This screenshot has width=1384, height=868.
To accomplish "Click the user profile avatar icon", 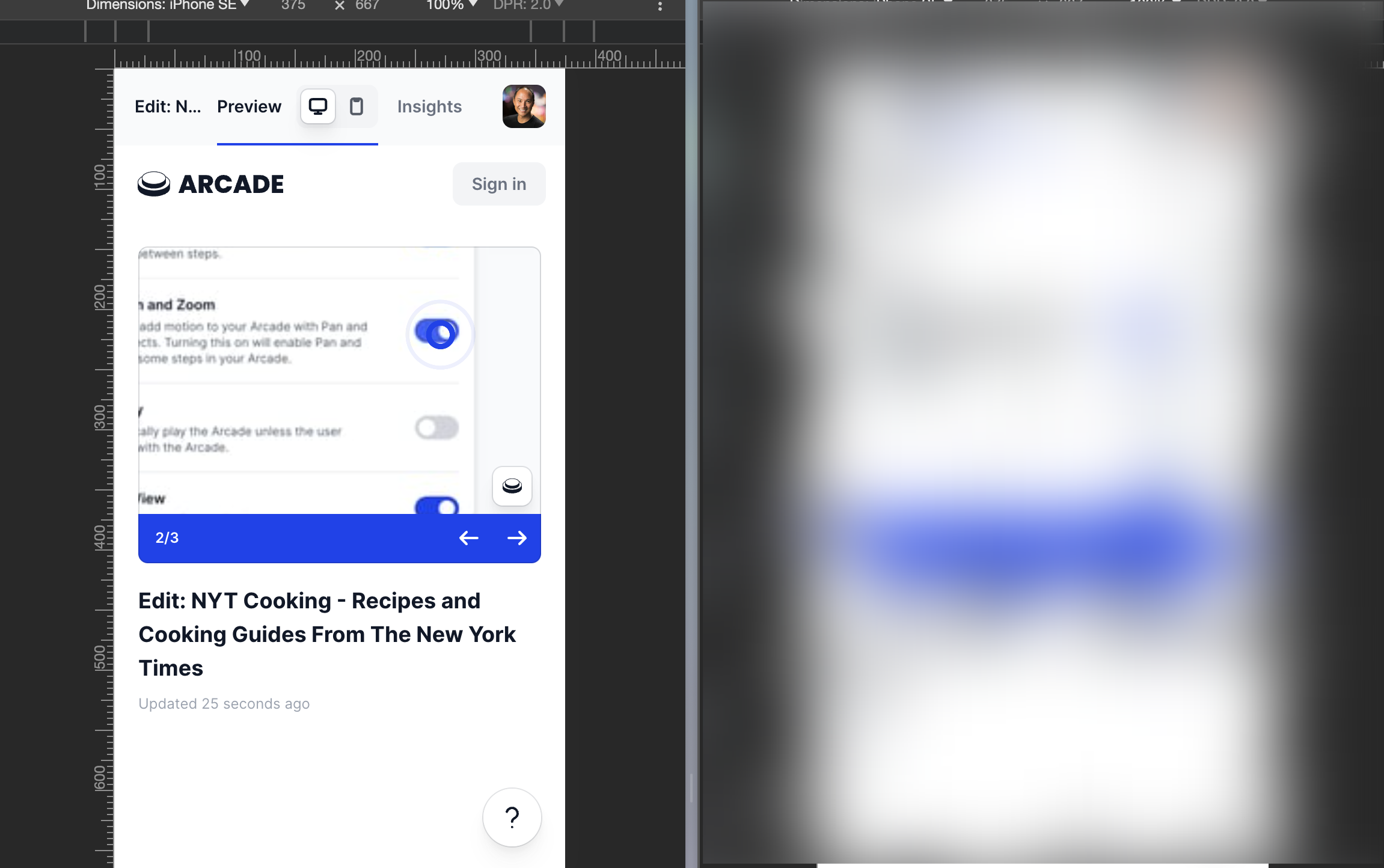I will [523, 106].
